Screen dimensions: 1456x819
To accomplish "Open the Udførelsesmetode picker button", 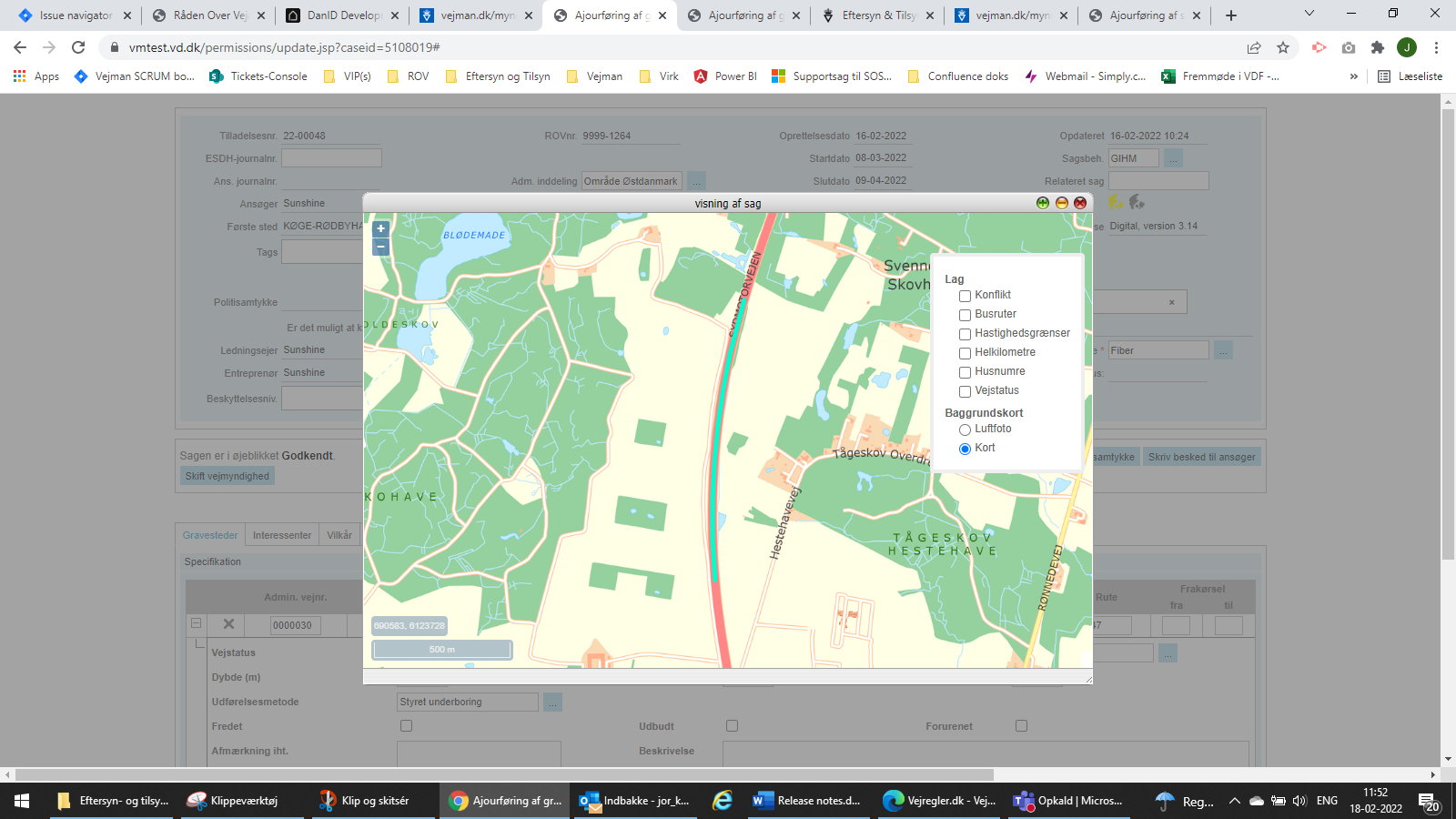I will (x=552, y=703).
